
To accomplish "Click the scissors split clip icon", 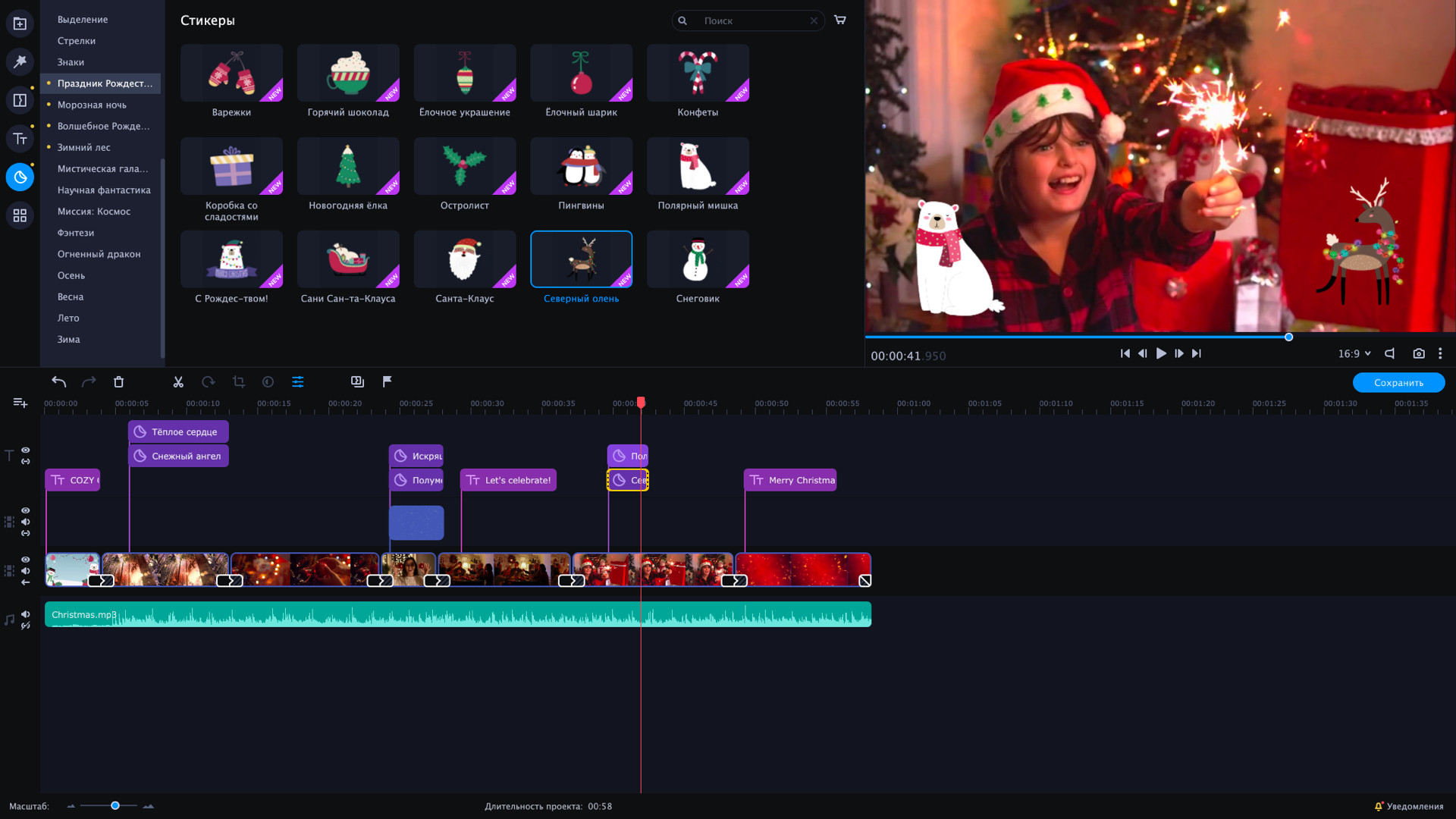I will 178,382.
